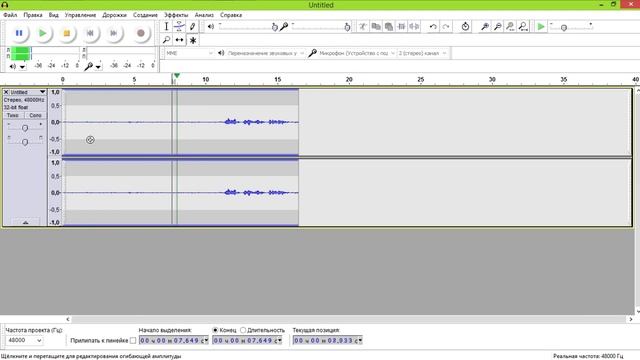Click the green playhead marker on the timeline
640x360 pixels.
177,76
